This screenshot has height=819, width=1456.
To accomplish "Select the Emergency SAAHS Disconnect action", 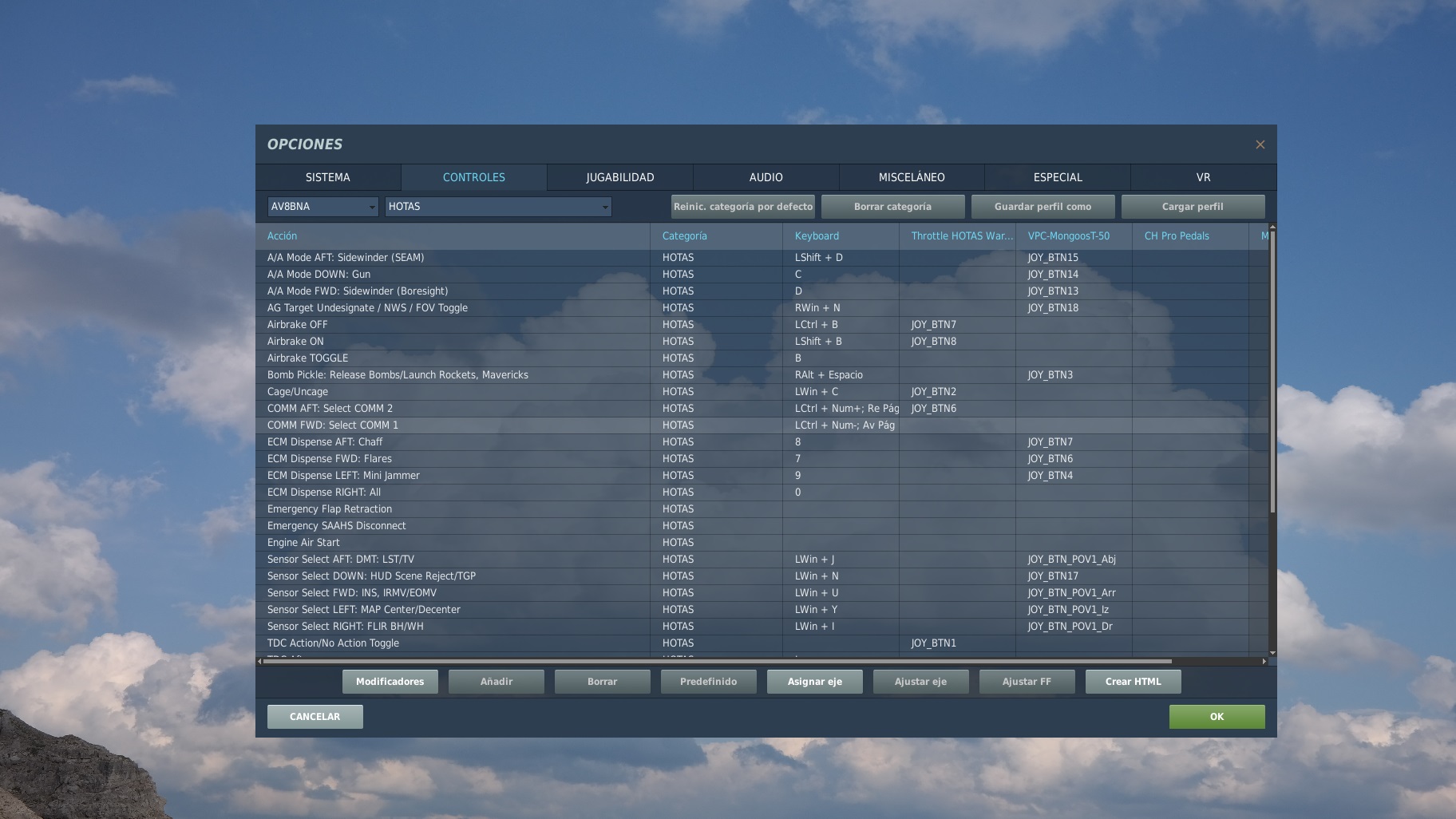I will click(x=762, y=526).
